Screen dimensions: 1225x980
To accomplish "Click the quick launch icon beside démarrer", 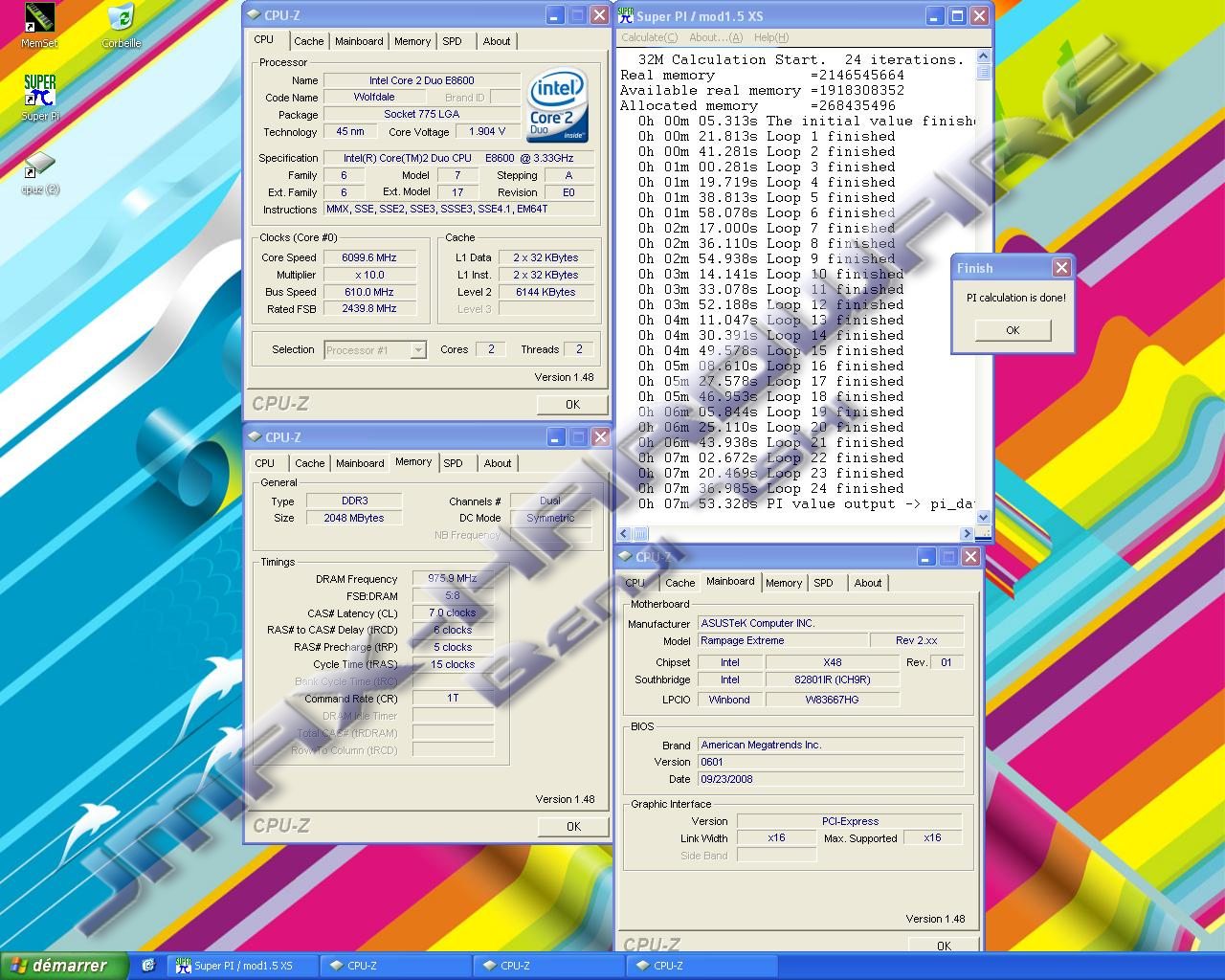I will coord(147,966).
